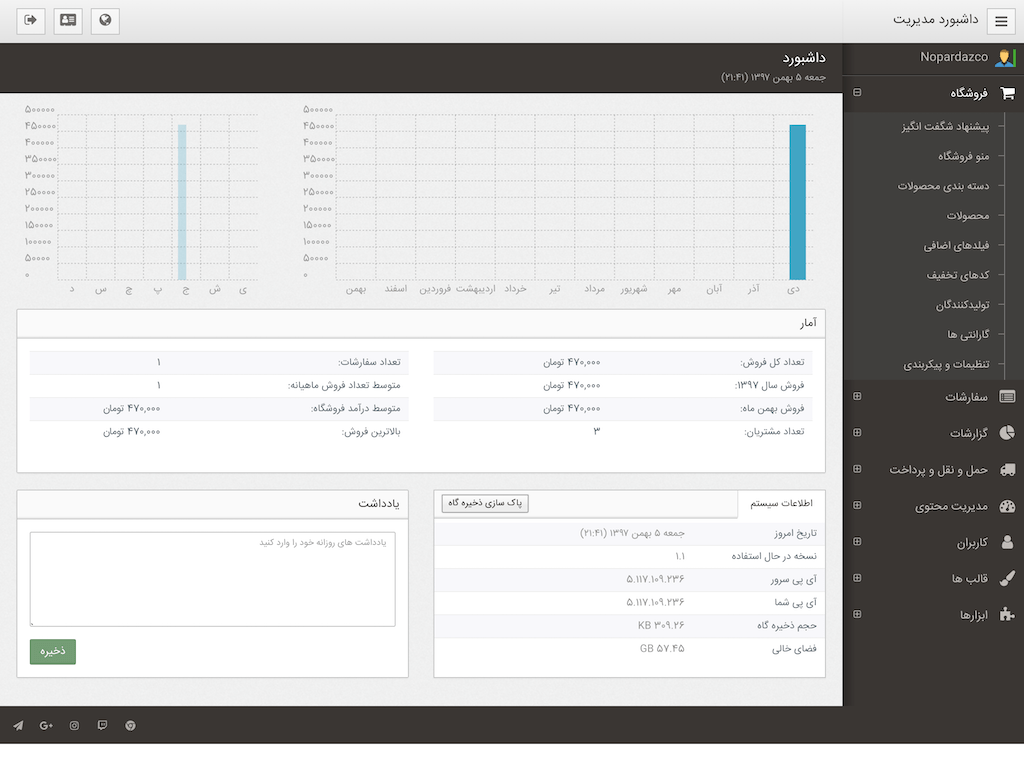The height and width of the screenshot is (777, 1024).
Task: Open محصولات in the store menu
Action: (967, 216)
